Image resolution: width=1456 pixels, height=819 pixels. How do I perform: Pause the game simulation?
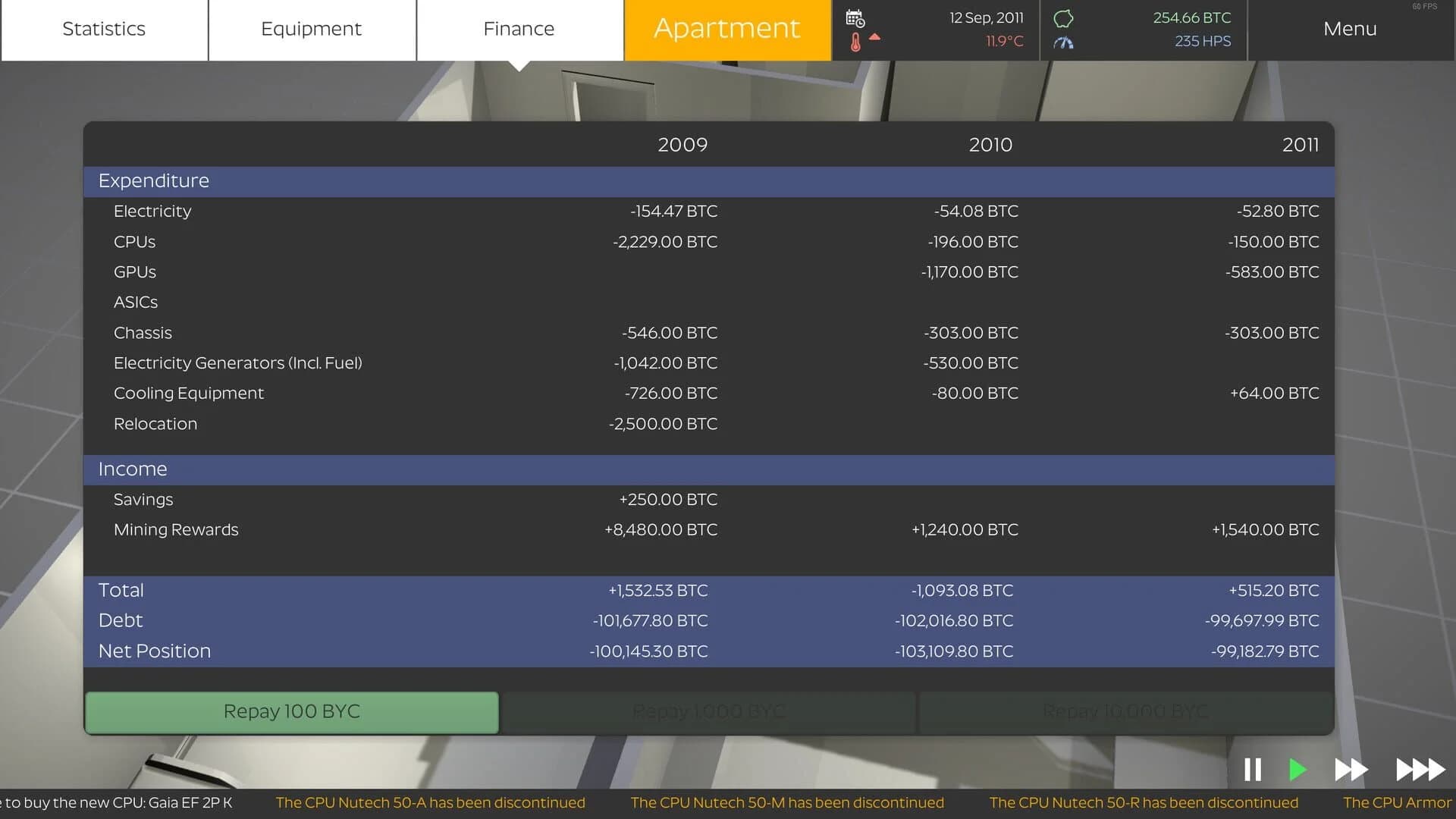(x=1253, y=769)
